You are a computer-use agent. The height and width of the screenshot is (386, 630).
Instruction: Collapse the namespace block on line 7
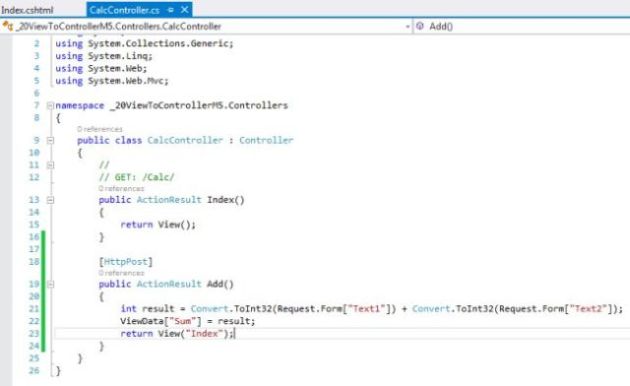(50, 106)
